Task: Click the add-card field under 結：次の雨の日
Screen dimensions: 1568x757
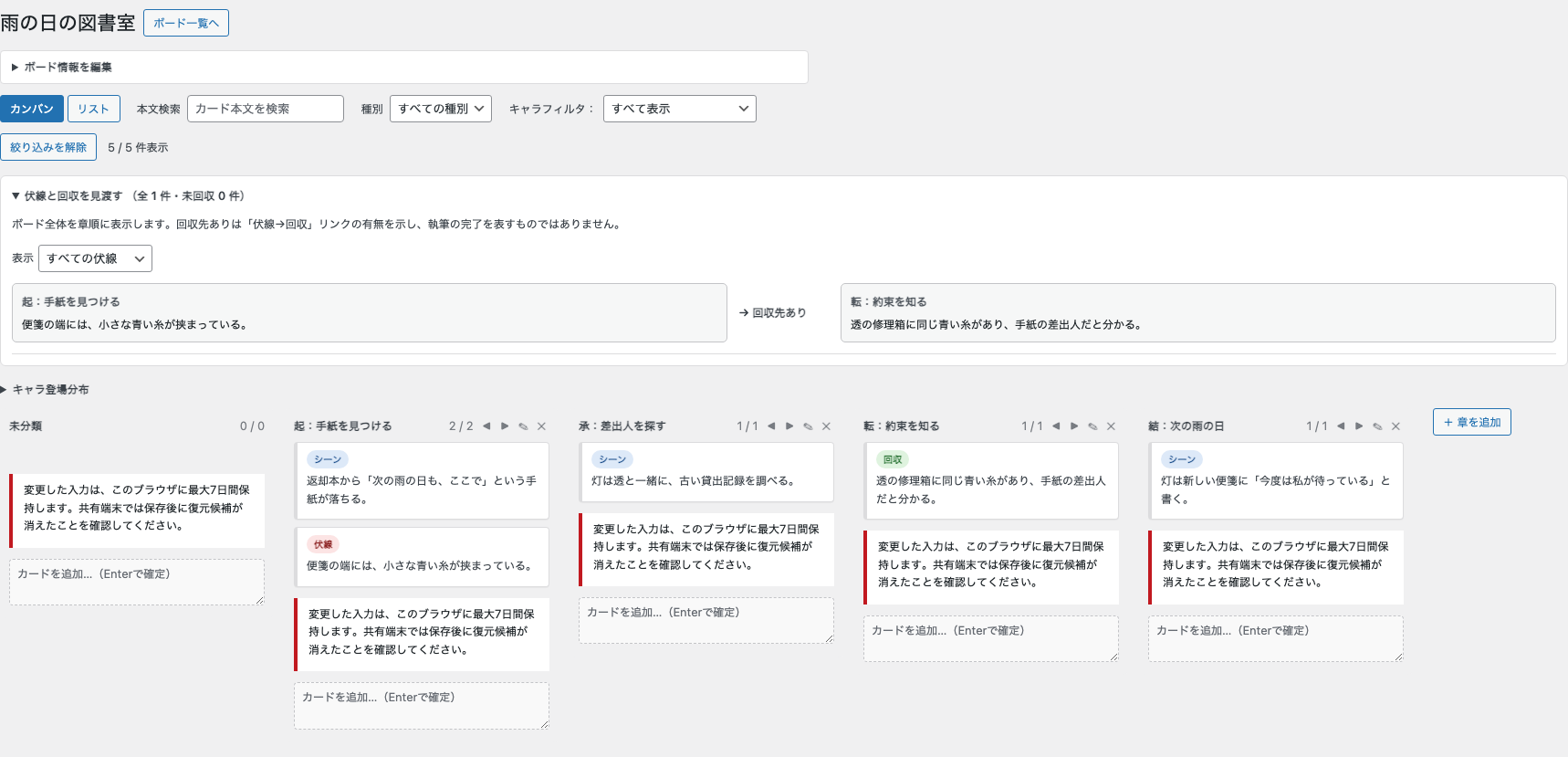Action: 1276,639
